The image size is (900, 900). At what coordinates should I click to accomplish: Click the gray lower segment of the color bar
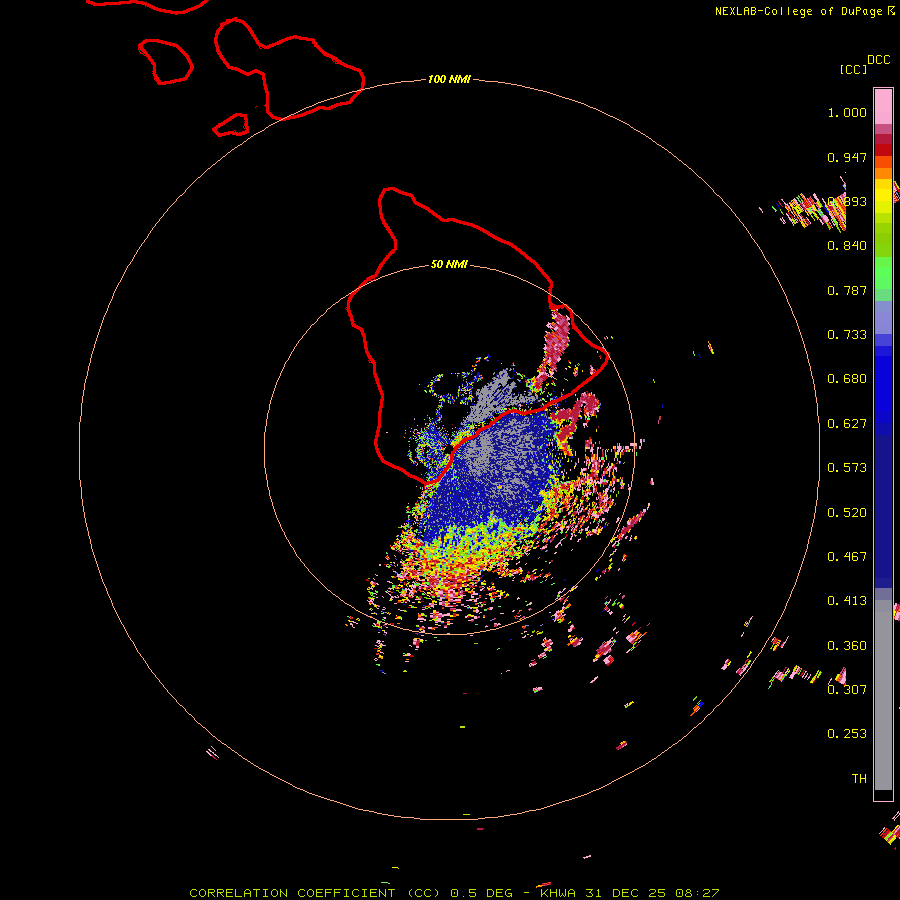[x=883, y=695]
